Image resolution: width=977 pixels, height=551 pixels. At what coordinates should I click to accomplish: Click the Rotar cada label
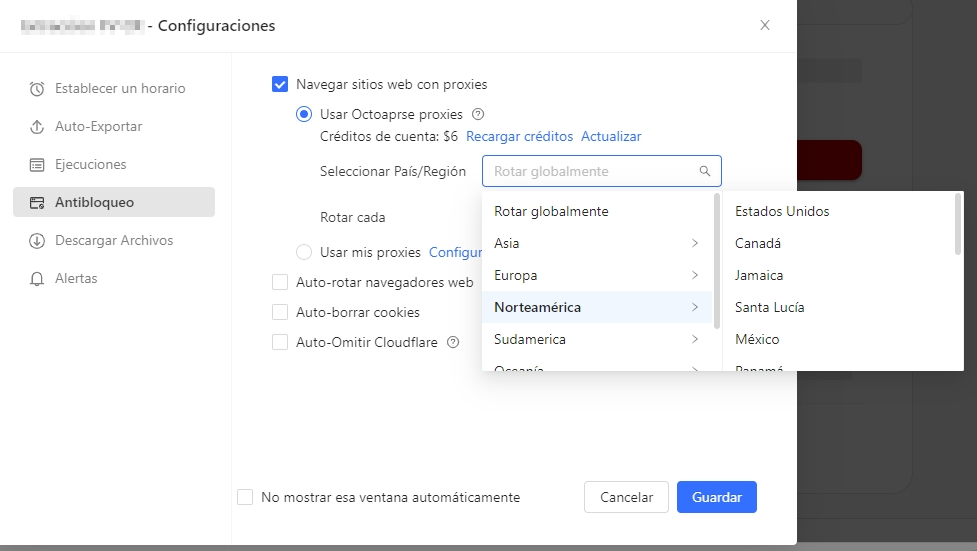pyautogui.click(x=353, y=218)
